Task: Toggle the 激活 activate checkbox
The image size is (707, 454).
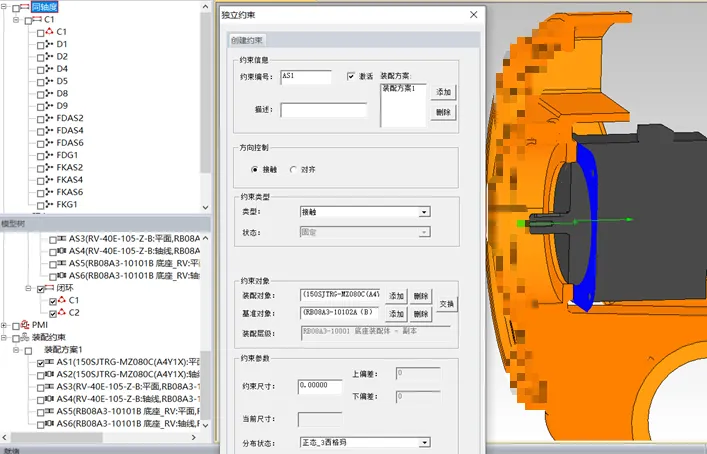Action: pos(351,76)
